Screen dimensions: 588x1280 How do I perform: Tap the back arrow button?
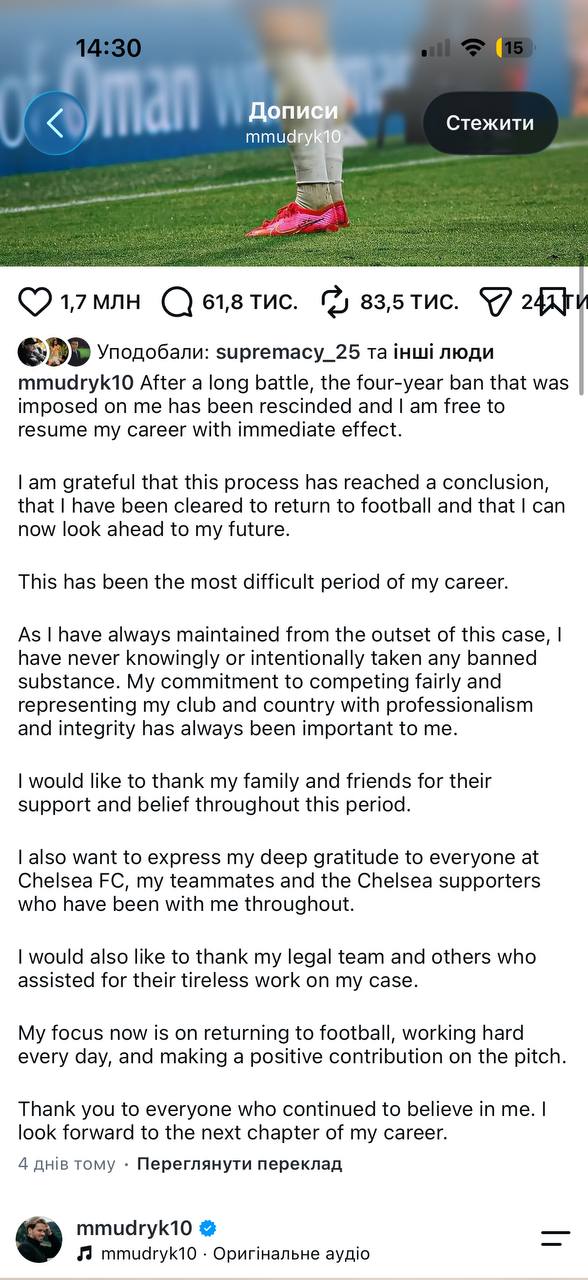point(55,123)
